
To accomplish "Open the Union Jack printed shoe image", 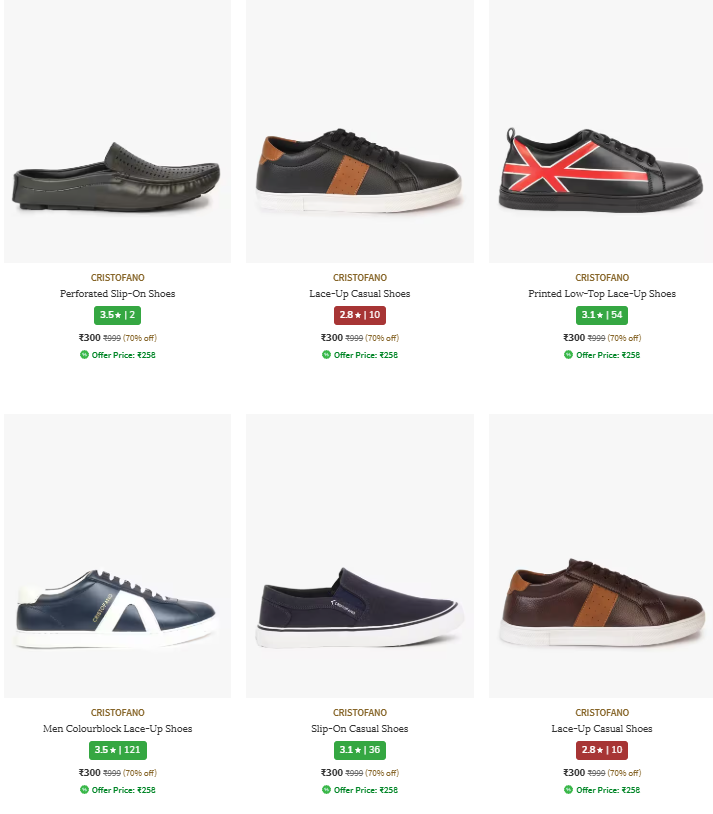I will pyautogui.click(x=601, y=131).
